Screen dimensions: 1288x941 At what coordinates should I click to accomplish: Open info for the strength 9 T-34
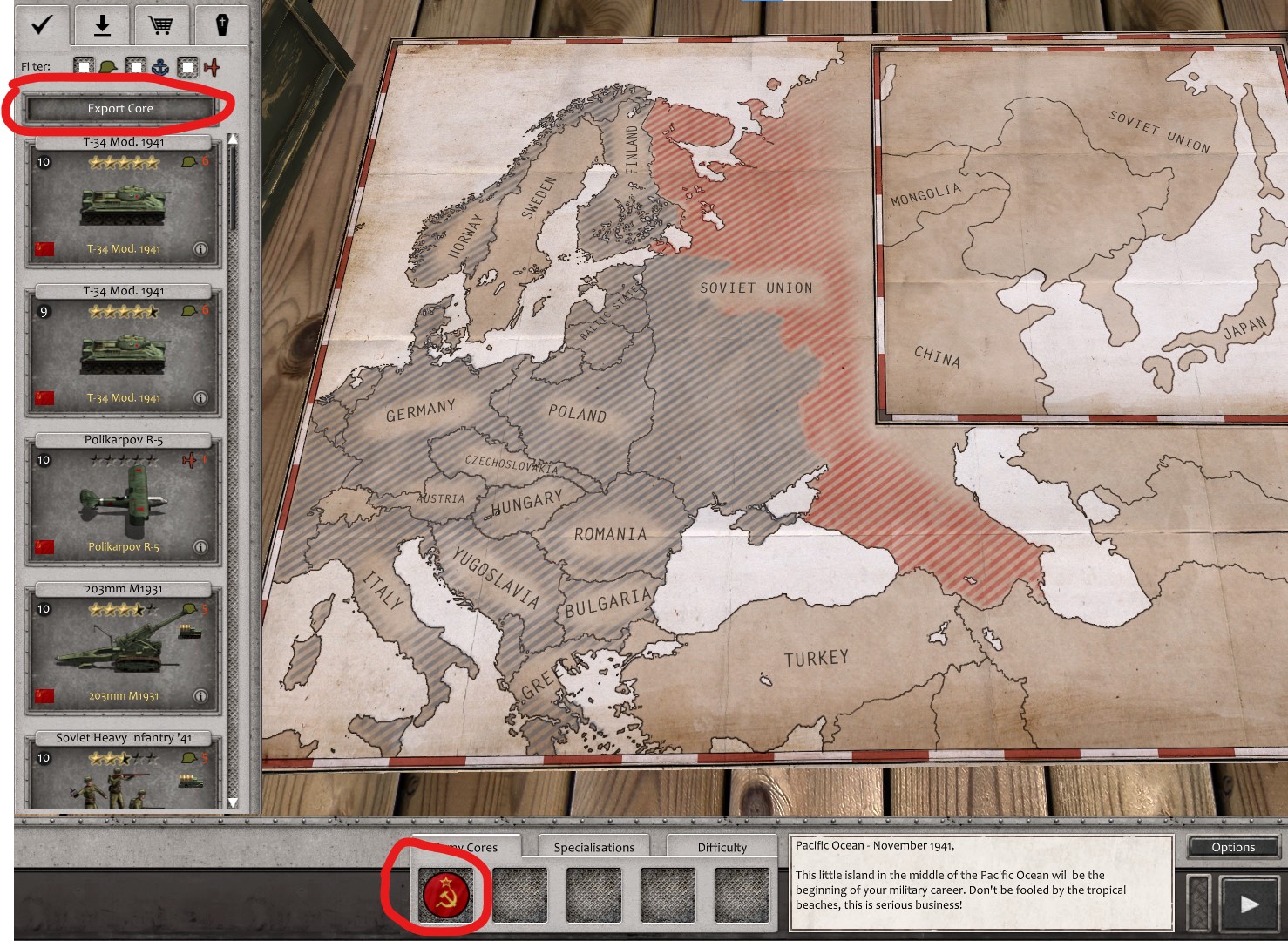pyautogui.click(x=200, y=398)
